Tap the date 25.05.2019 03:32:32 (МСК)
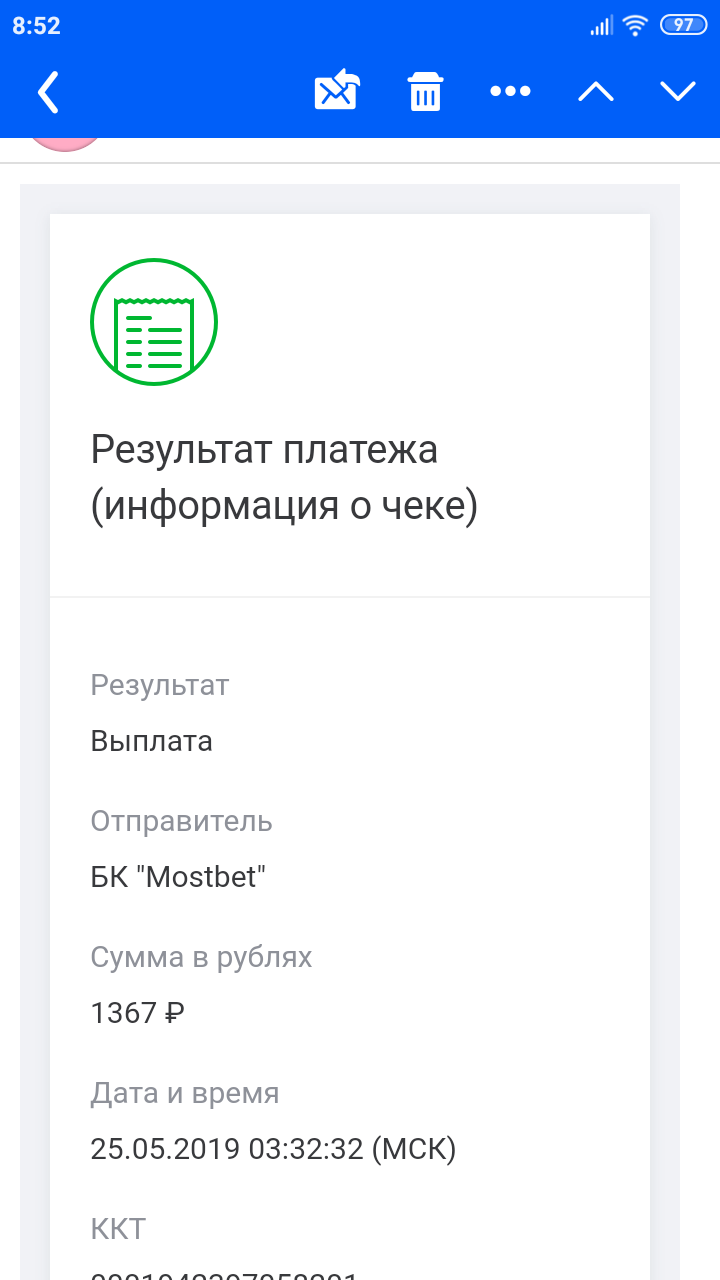720x1280 pixels. (273, 1150)
